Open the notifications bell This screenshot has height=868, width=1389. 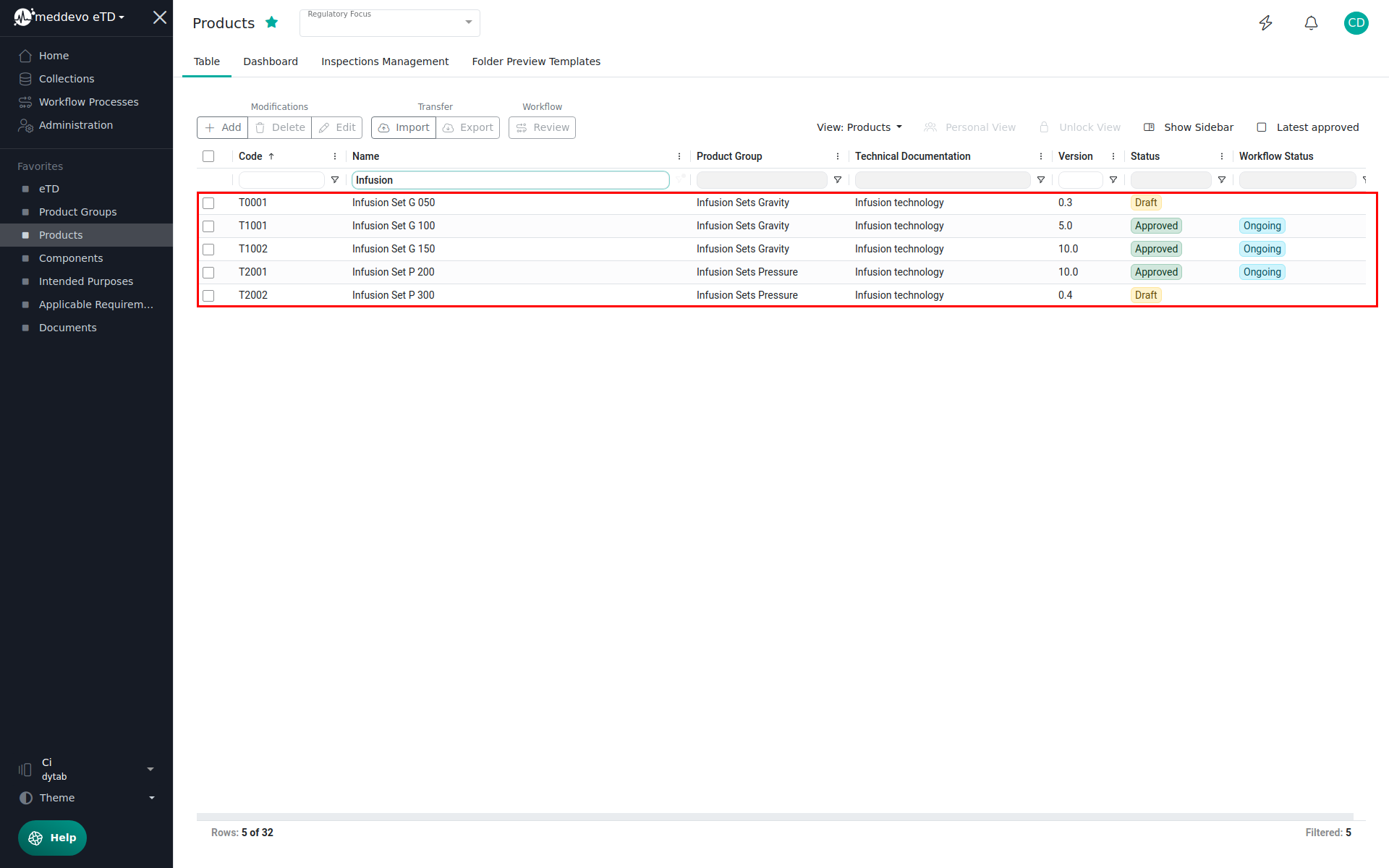pos(1311,23)
